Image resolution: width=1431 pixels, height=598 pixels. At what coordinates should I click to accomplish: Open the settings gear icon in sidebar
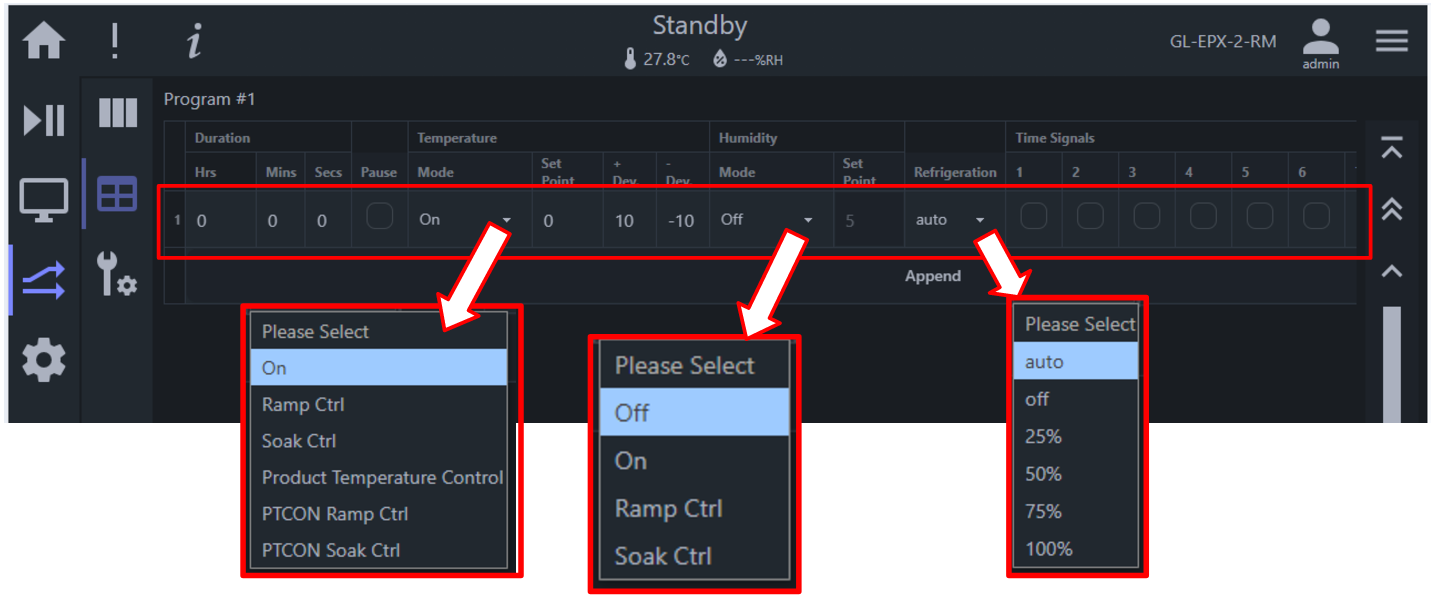pyautogui.click(x=44, y=360)
